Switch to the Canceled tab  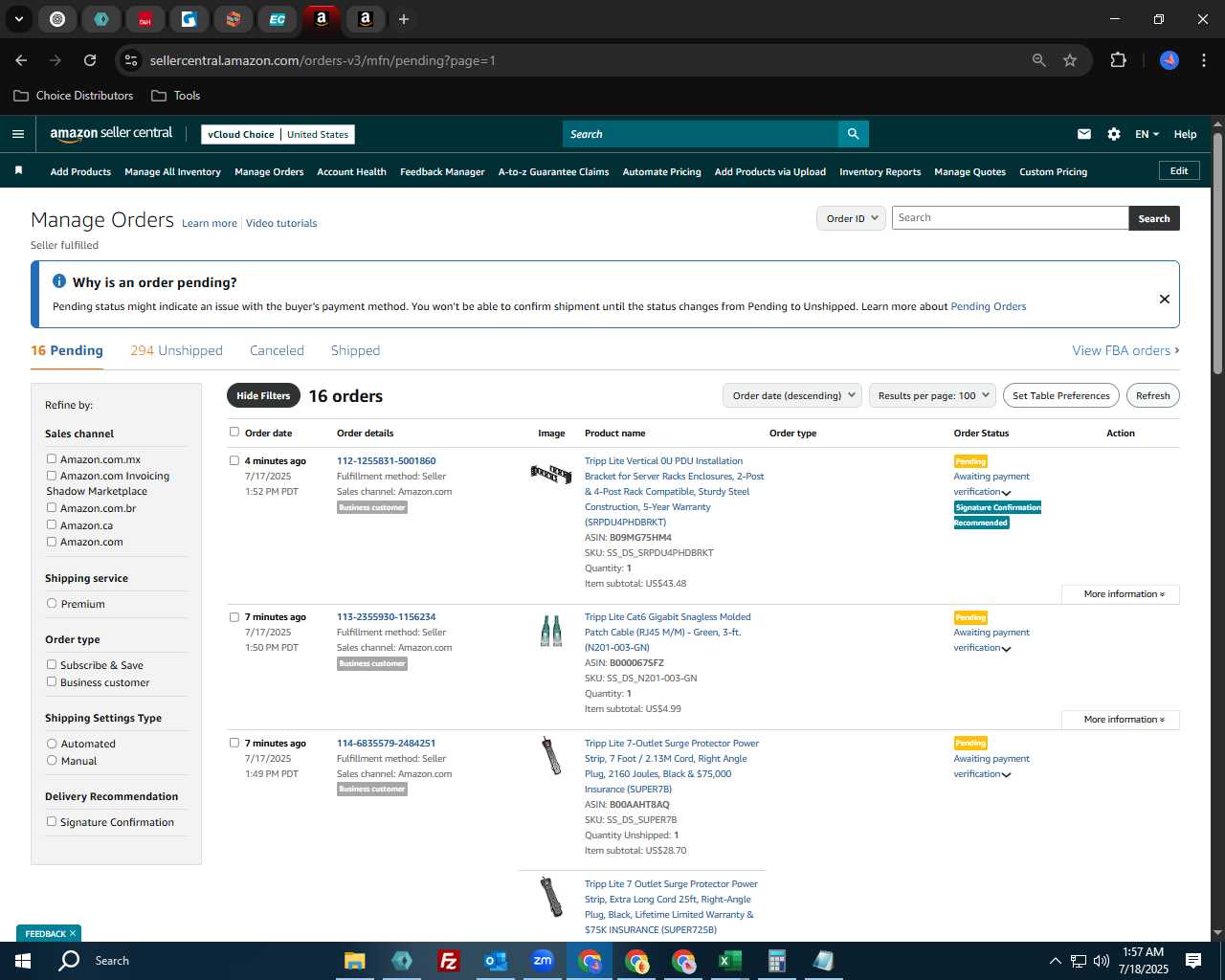[277, 350]
